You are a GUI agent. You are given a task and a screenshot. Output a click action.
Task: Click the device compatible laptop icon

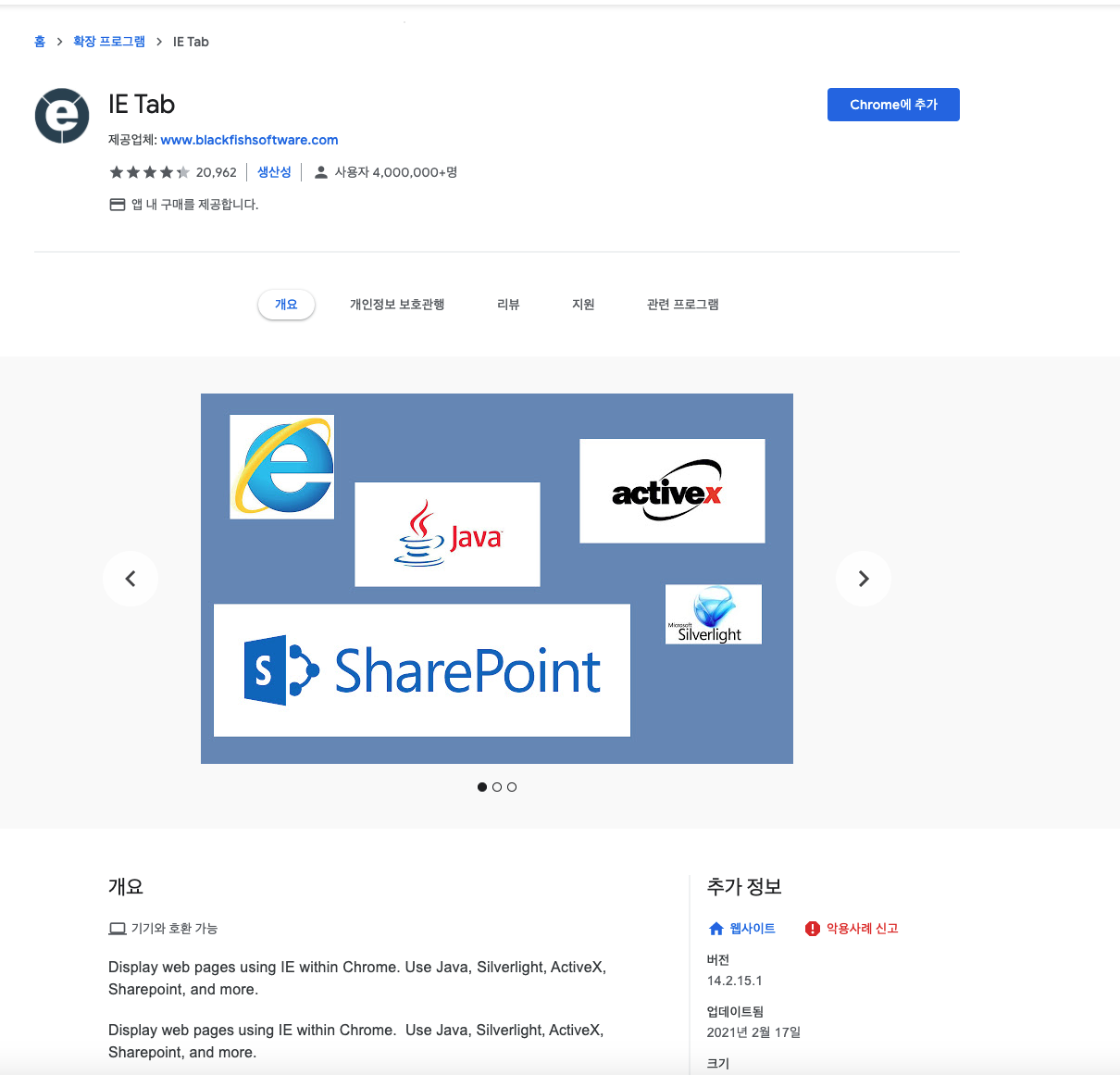coord(118,929)
